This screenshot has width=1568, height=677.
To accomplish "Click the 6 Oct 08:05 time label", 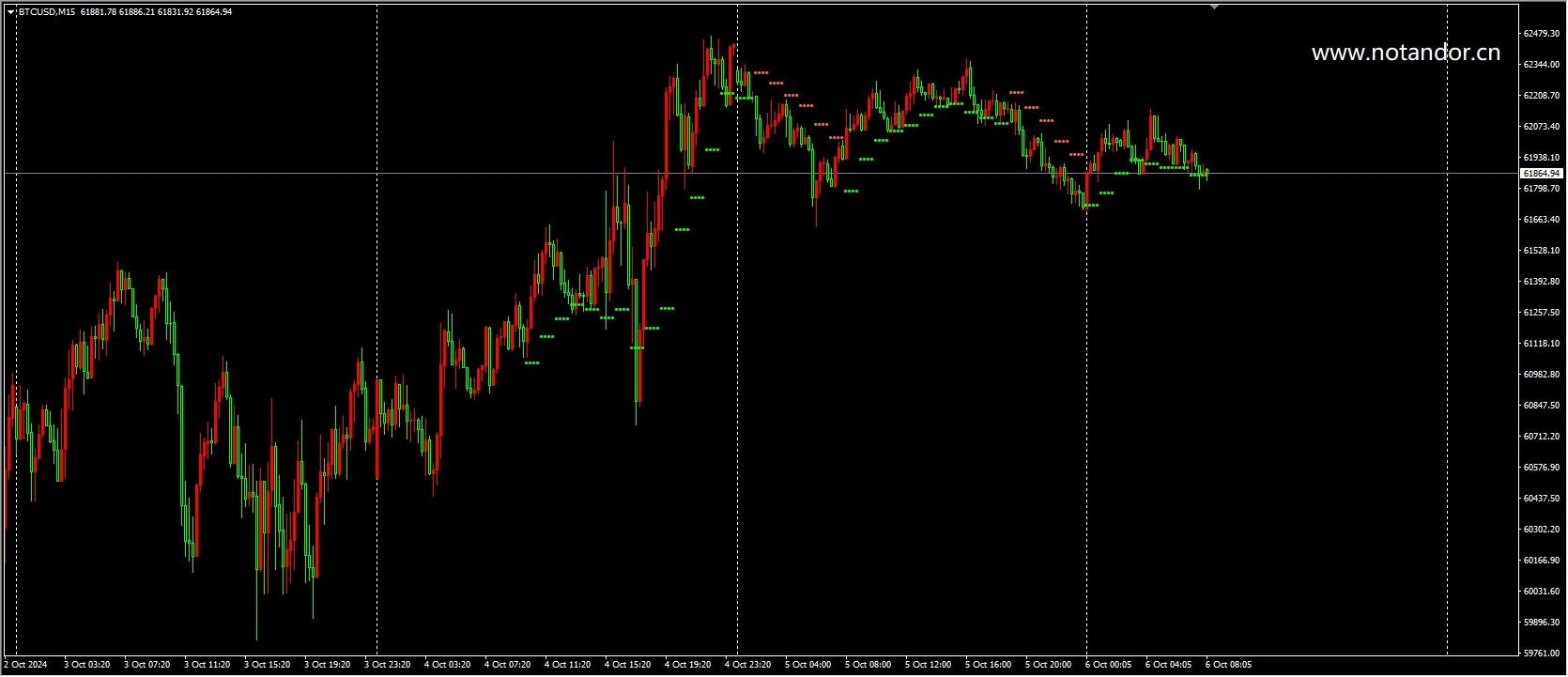I will tap(1228, 665).
